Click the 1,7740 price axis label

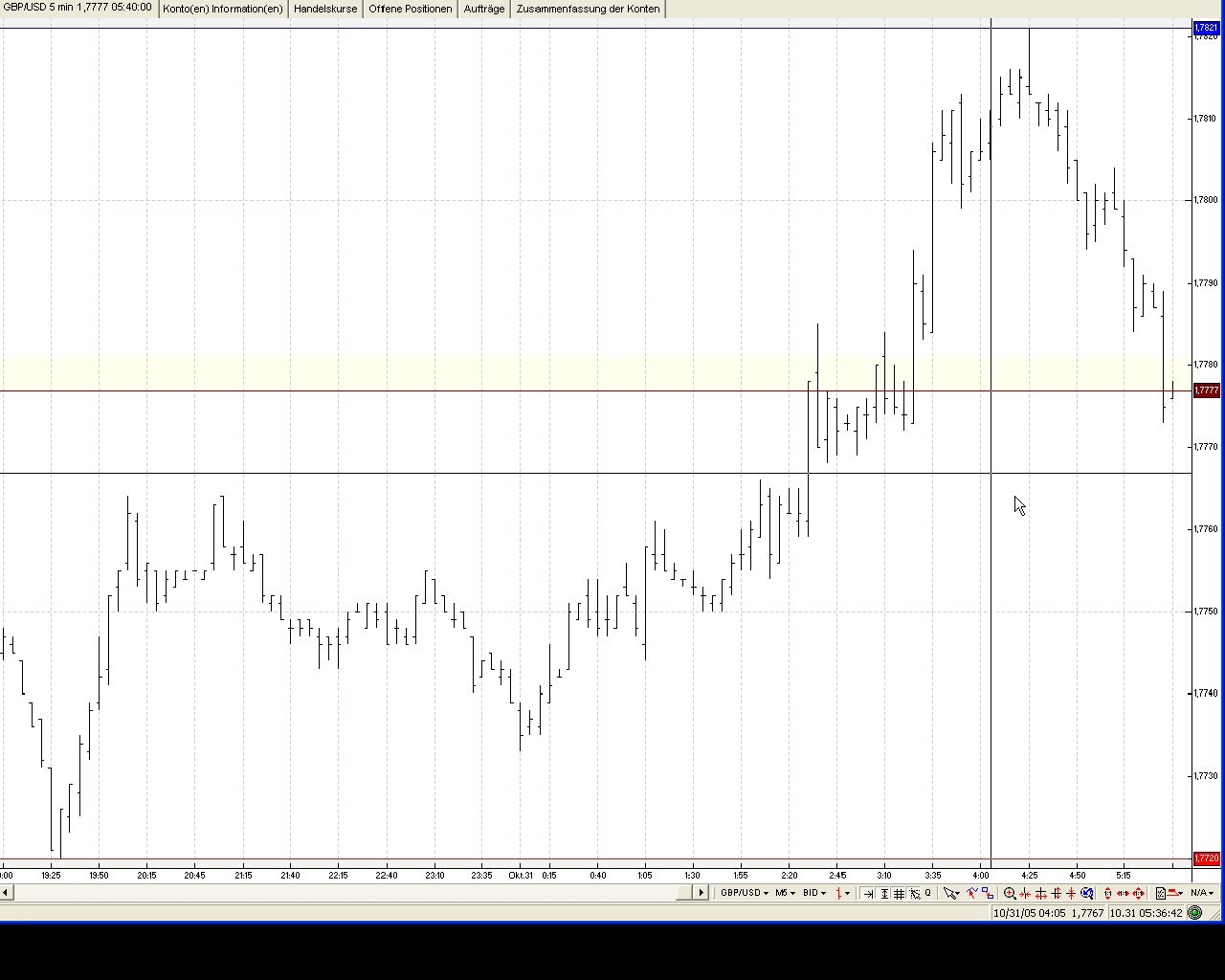point(1205,694)
